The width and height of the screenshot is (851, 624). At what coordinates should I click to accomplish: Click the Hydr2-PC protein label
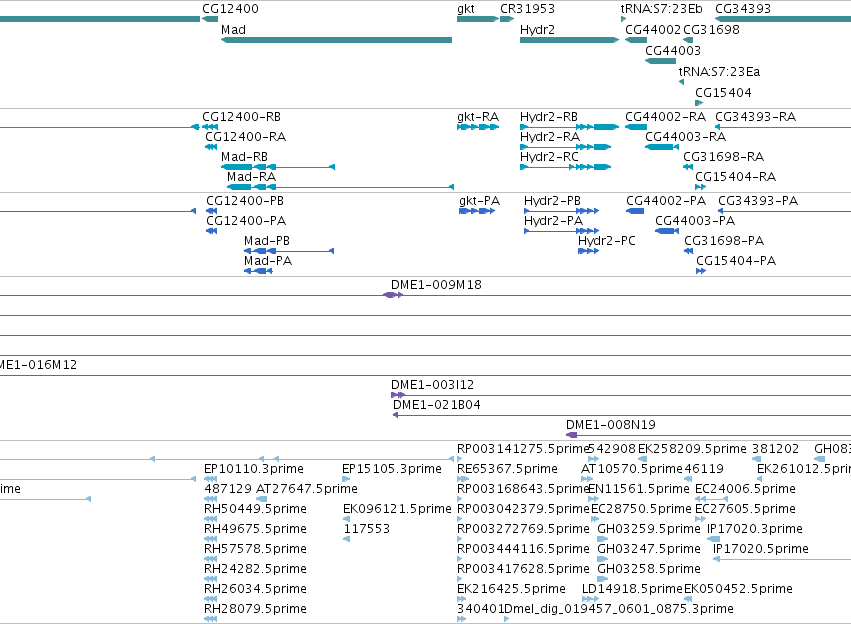[x=606, y=241]
